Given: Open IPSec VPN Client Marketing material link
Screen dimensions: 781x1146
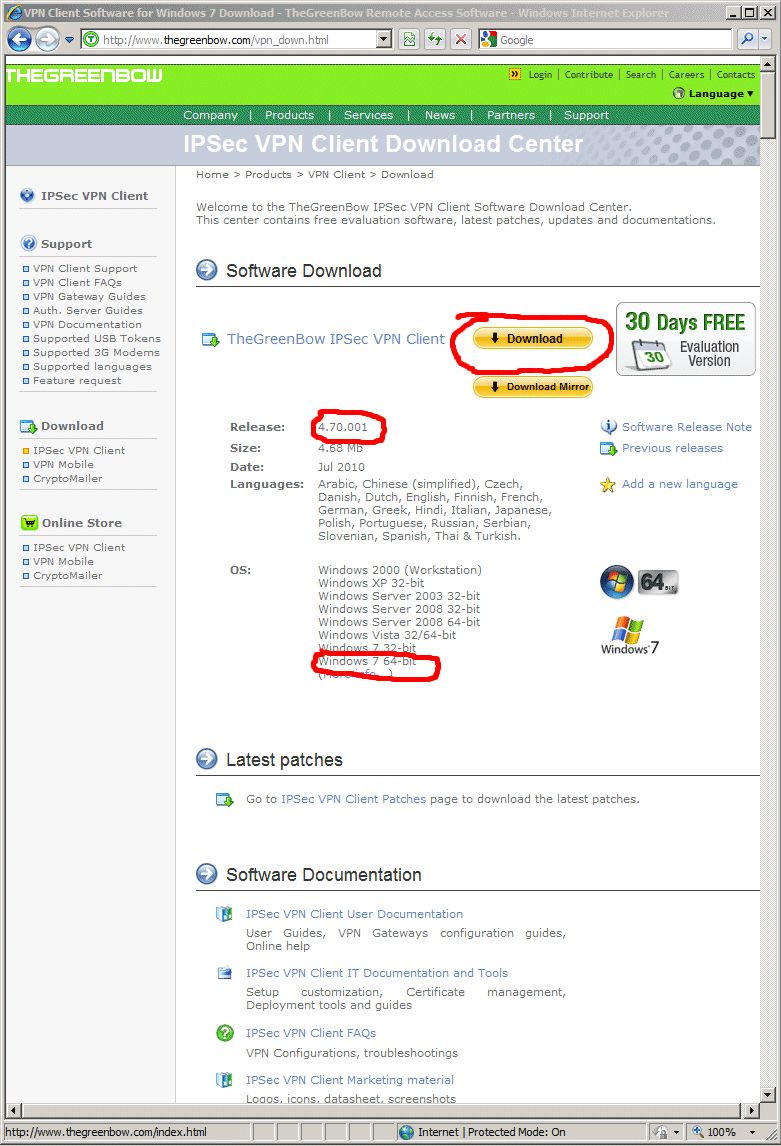Looking at the screenshot, I should (x=350, y=1079).
